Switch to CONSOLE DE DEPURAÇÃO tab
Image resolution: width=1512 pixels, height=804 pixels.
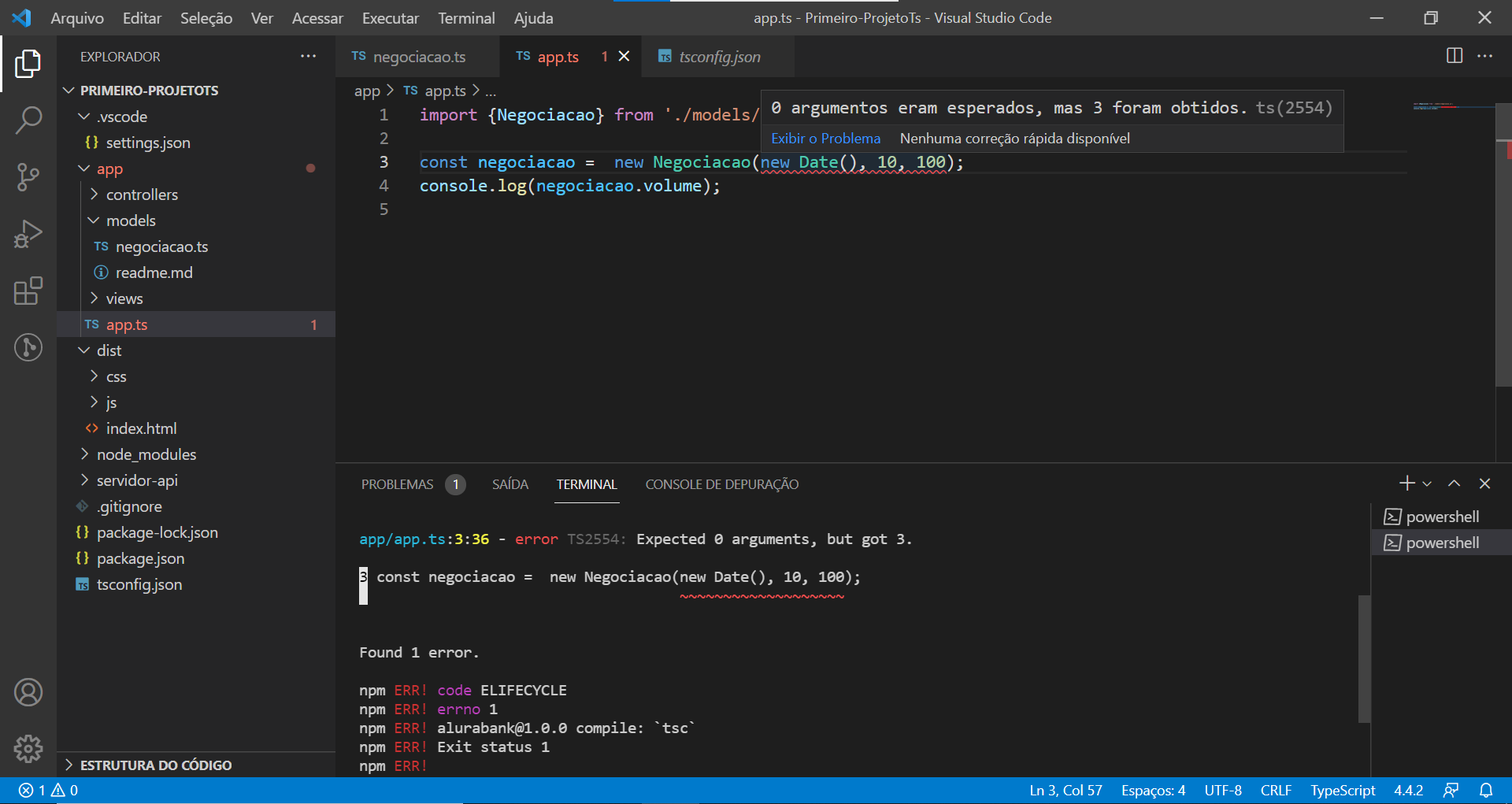point(722,484)
